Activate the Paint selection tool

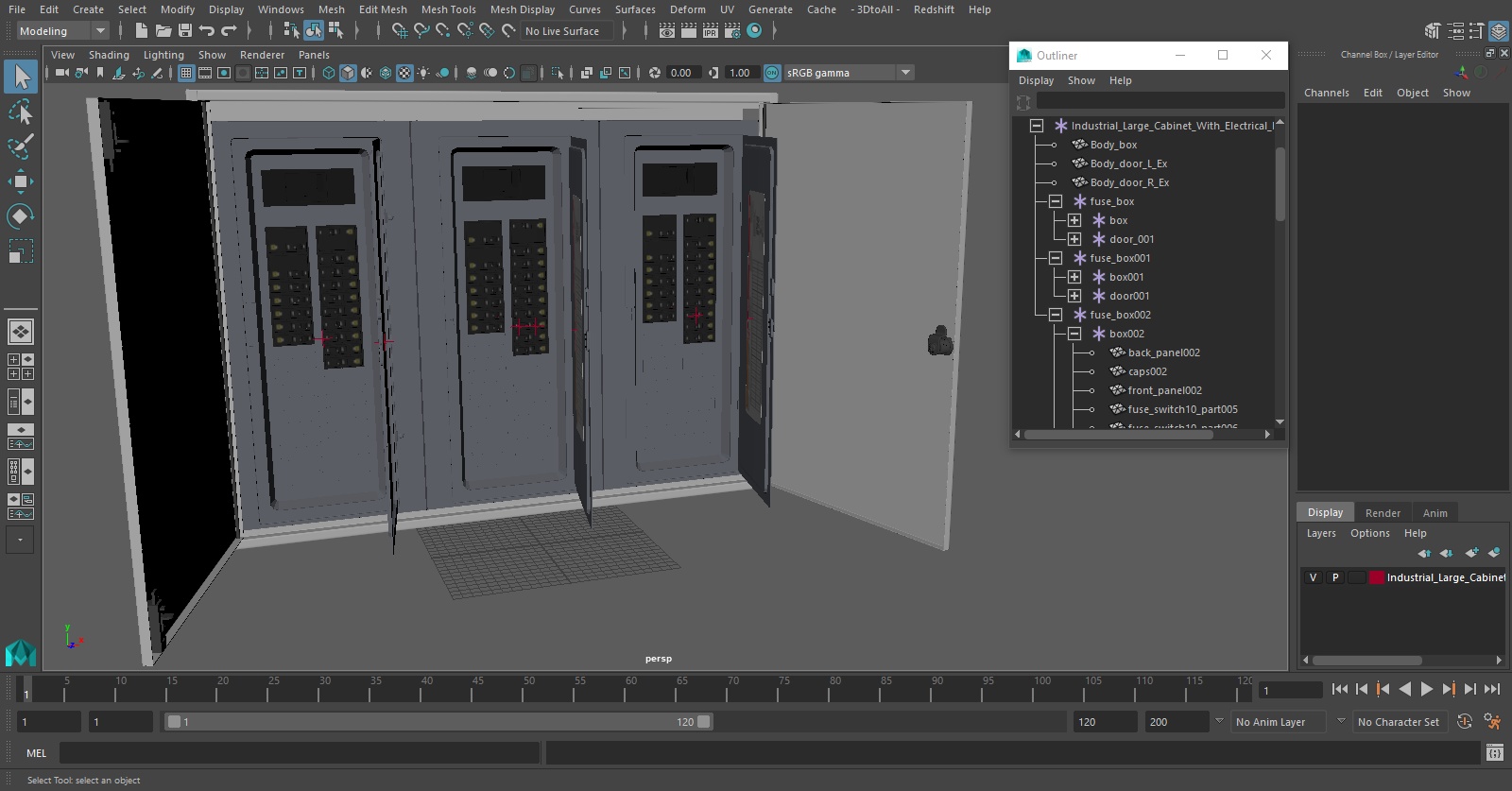[x=21, y=146]
